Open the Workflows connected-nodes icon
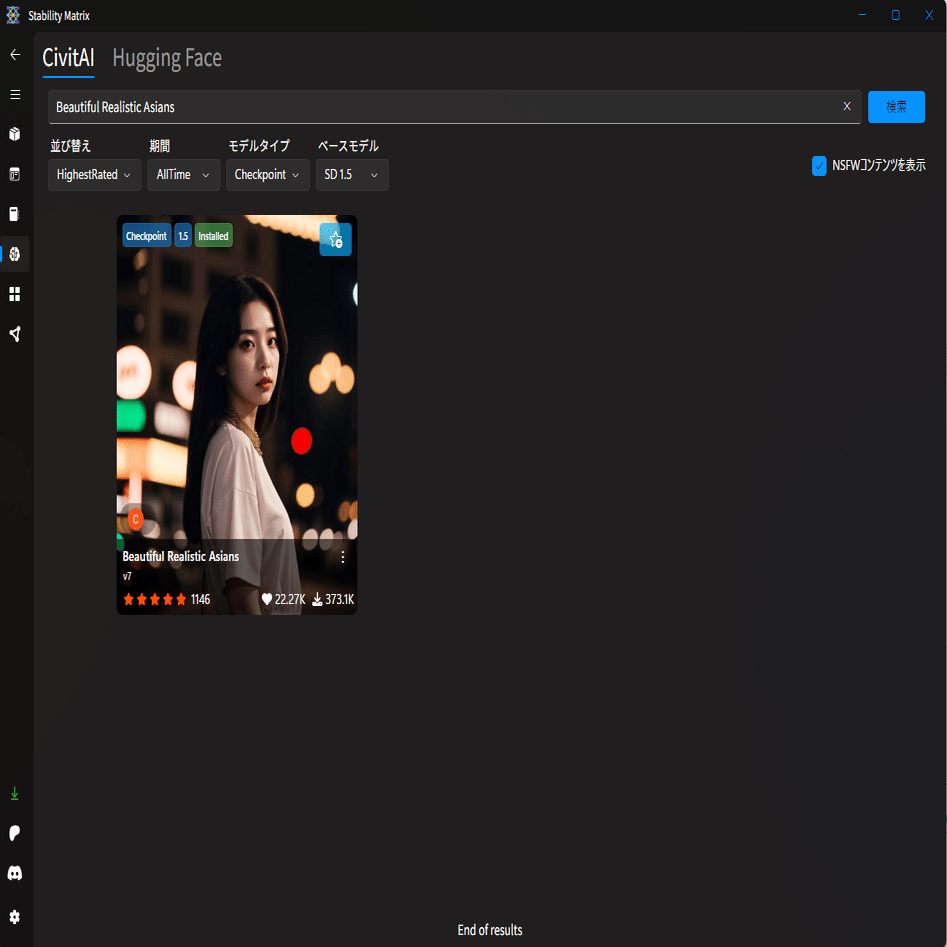947x947 pixels. click(x=15, y=334)
